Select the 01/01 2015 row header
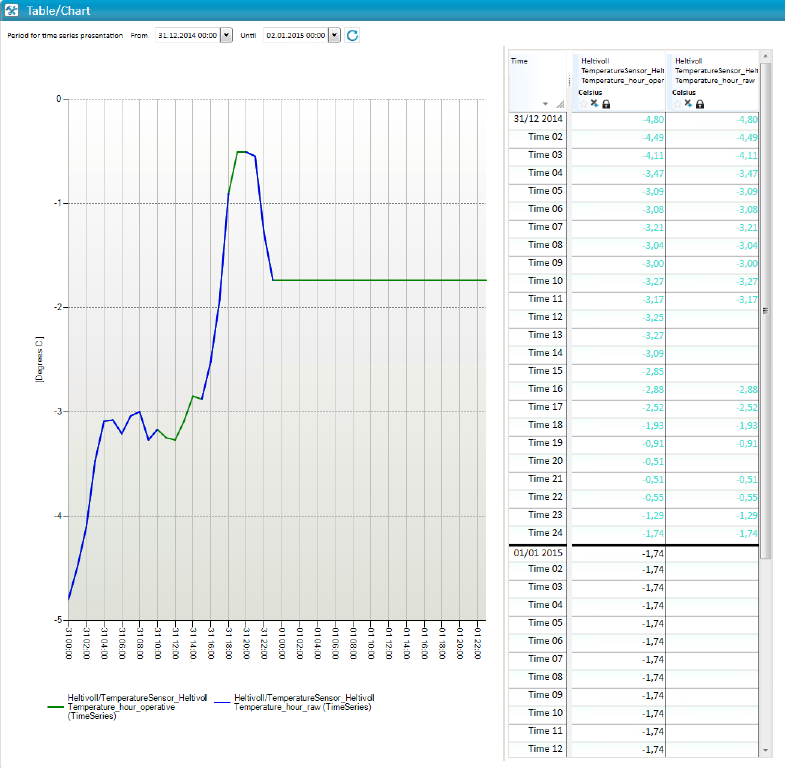This screenshot has width=785, height=768. (x=539, y=551)
